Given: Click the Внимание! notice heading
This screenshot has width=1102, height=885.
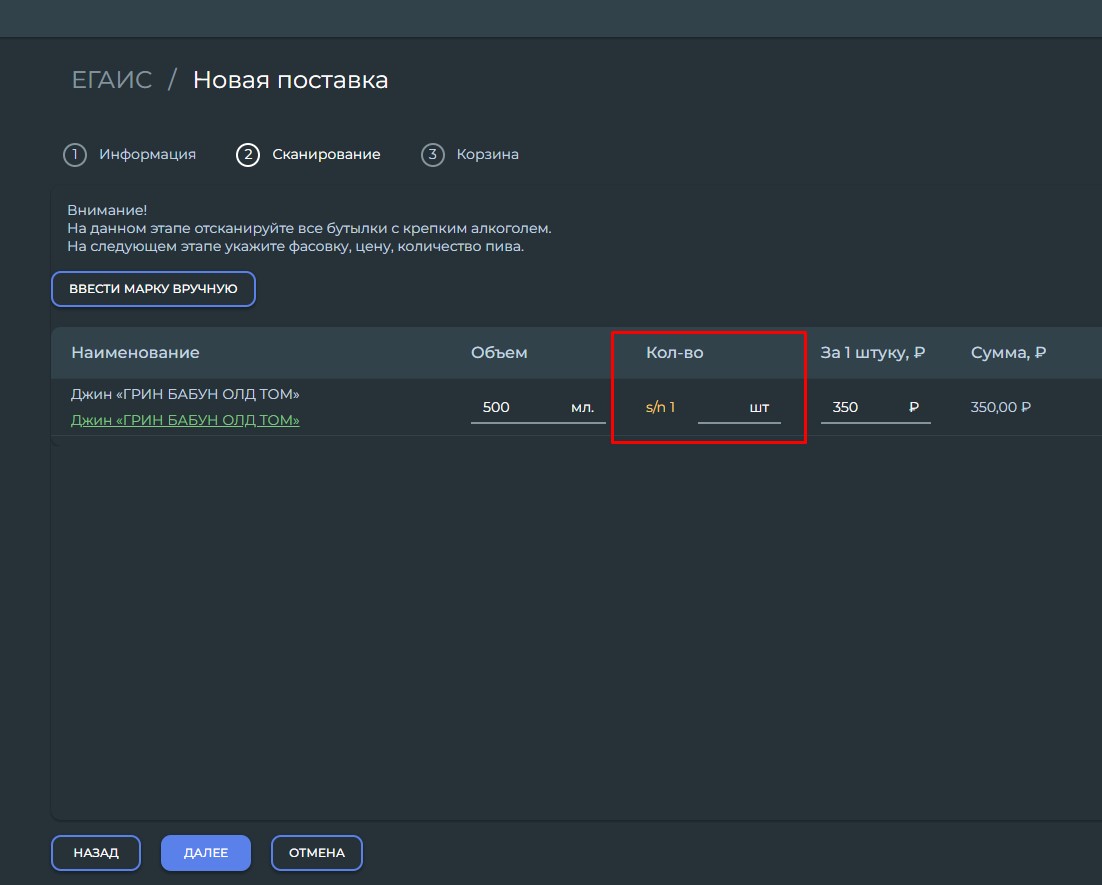Looking at the screenshot, I should click(x=107, y=210).
